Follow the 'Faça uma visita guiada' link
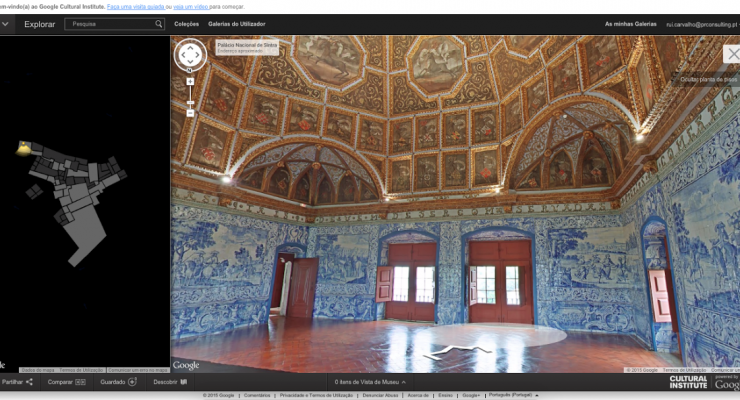The width and height of the screenshot is (740, 400). (x=135, y=7)
